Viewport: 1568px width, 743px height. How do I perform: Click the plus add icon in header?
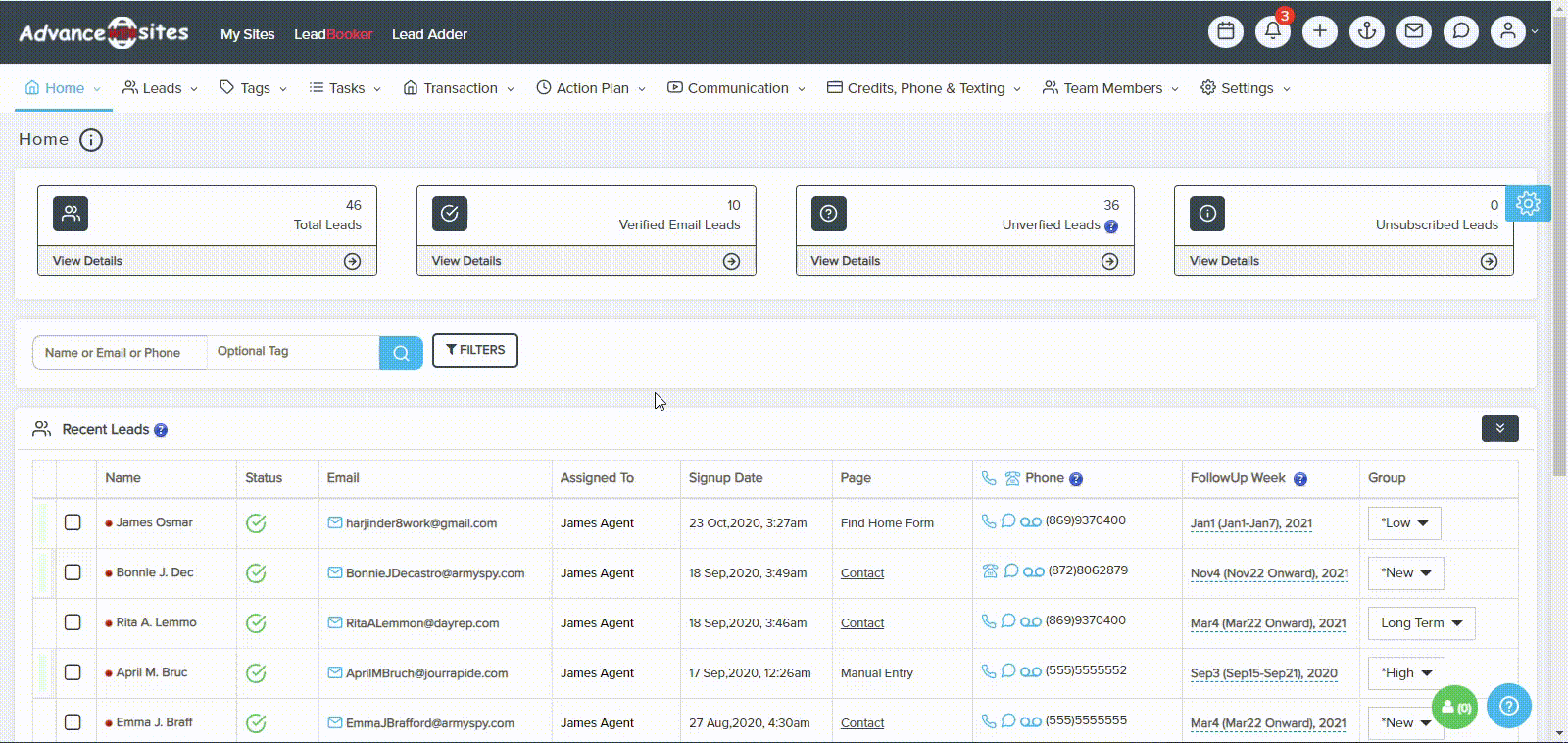(1319, 31)
